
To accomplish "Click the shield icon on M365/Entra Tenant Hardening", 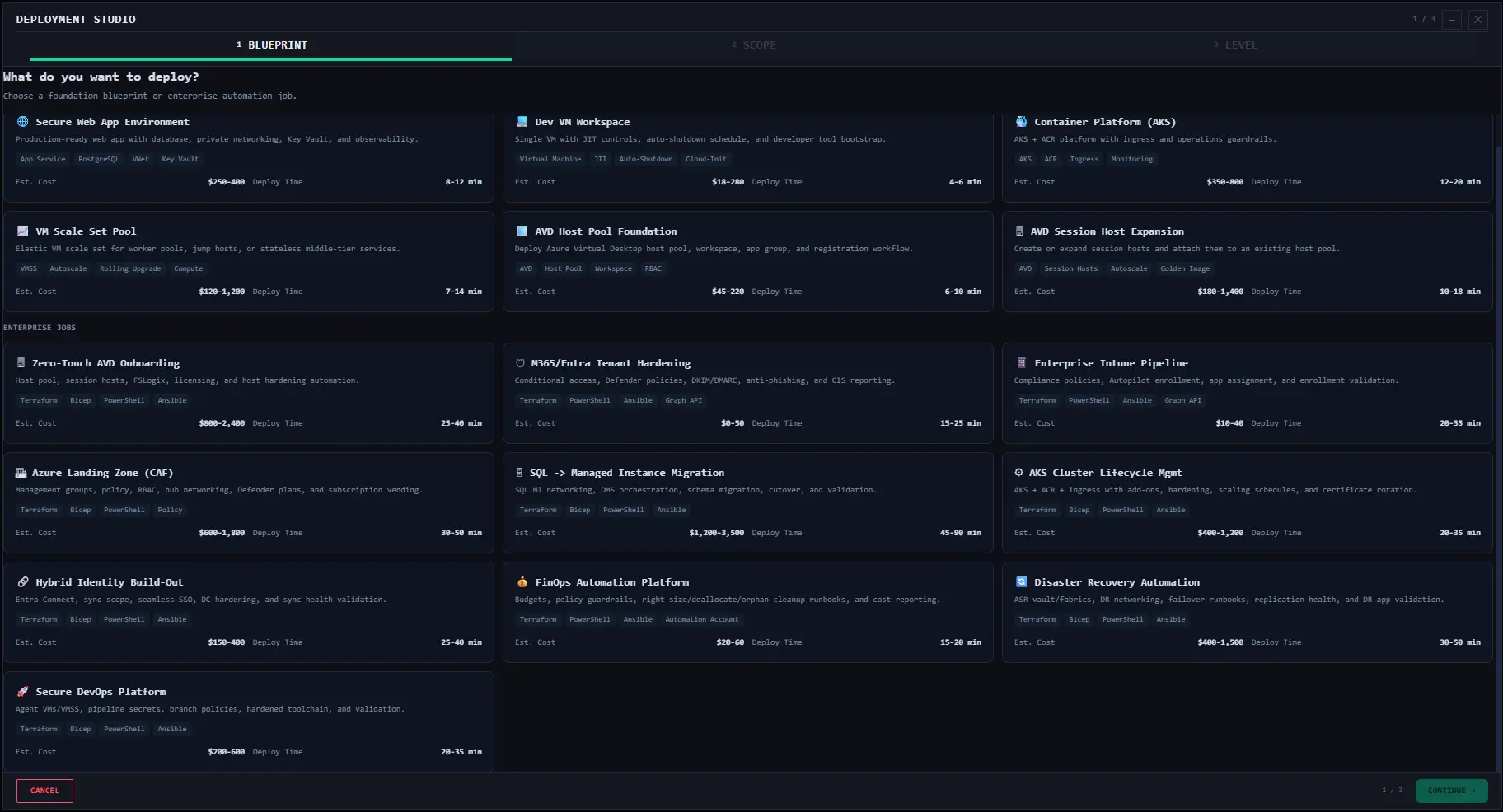I will (520, 363).
